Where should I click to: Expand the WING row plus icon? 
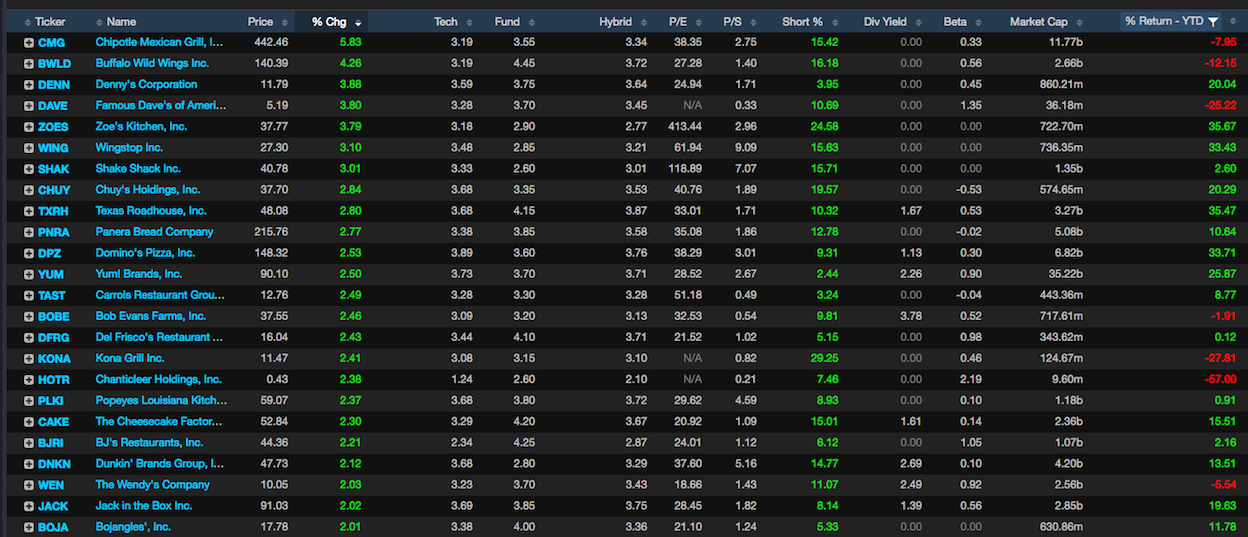[29, 147]
